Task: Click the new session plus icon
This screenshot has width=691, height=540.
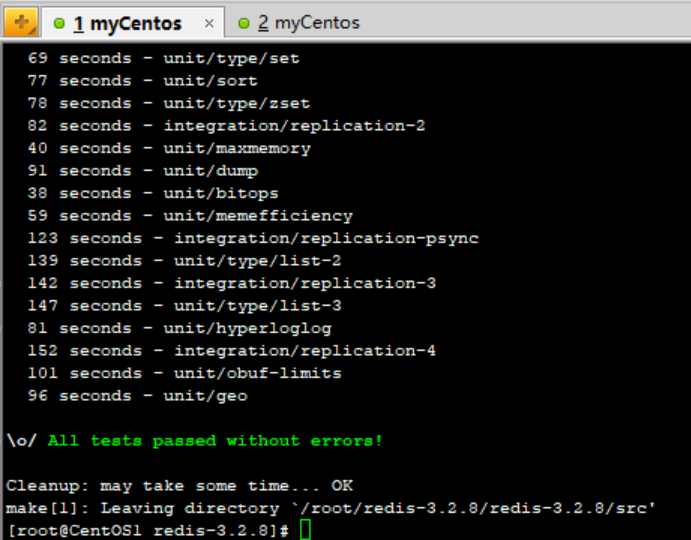Action: click(x=21, y=21)
